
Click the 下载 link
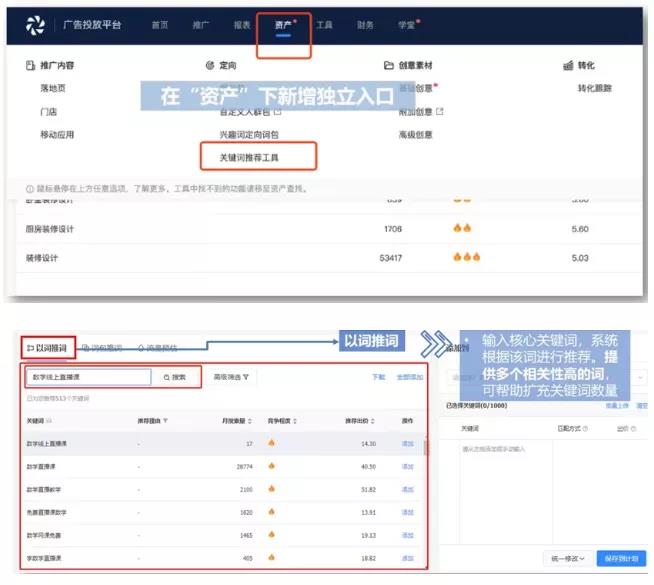(x=379, y=377)
